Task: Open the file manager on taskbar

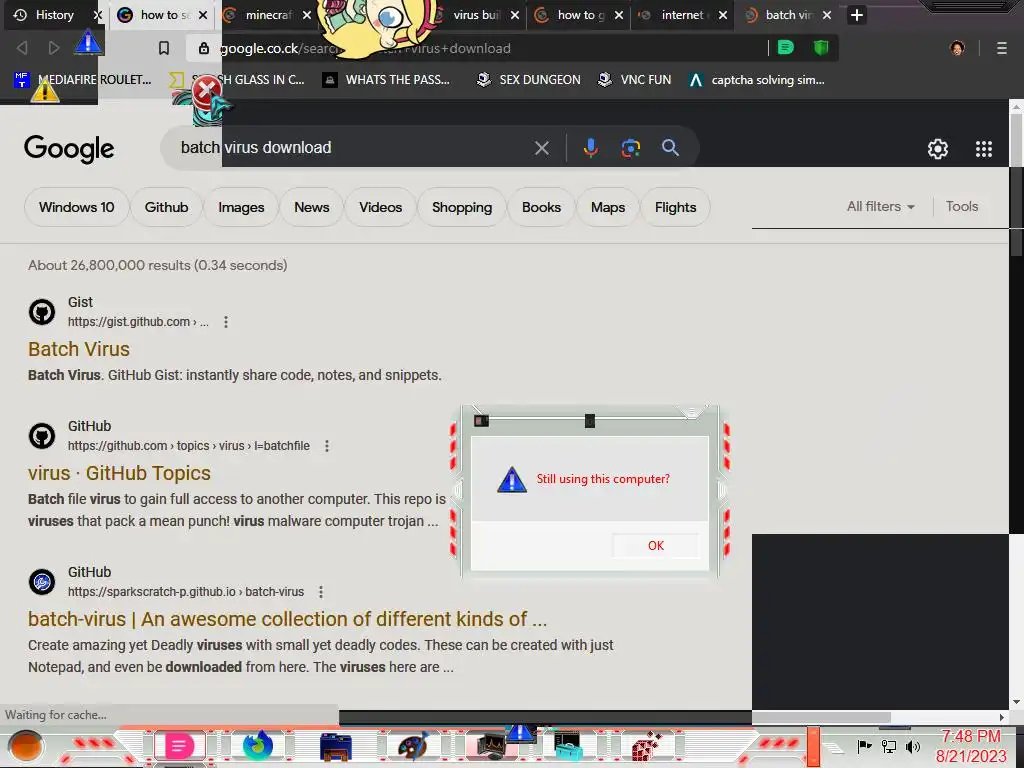Action: [336, 747]
